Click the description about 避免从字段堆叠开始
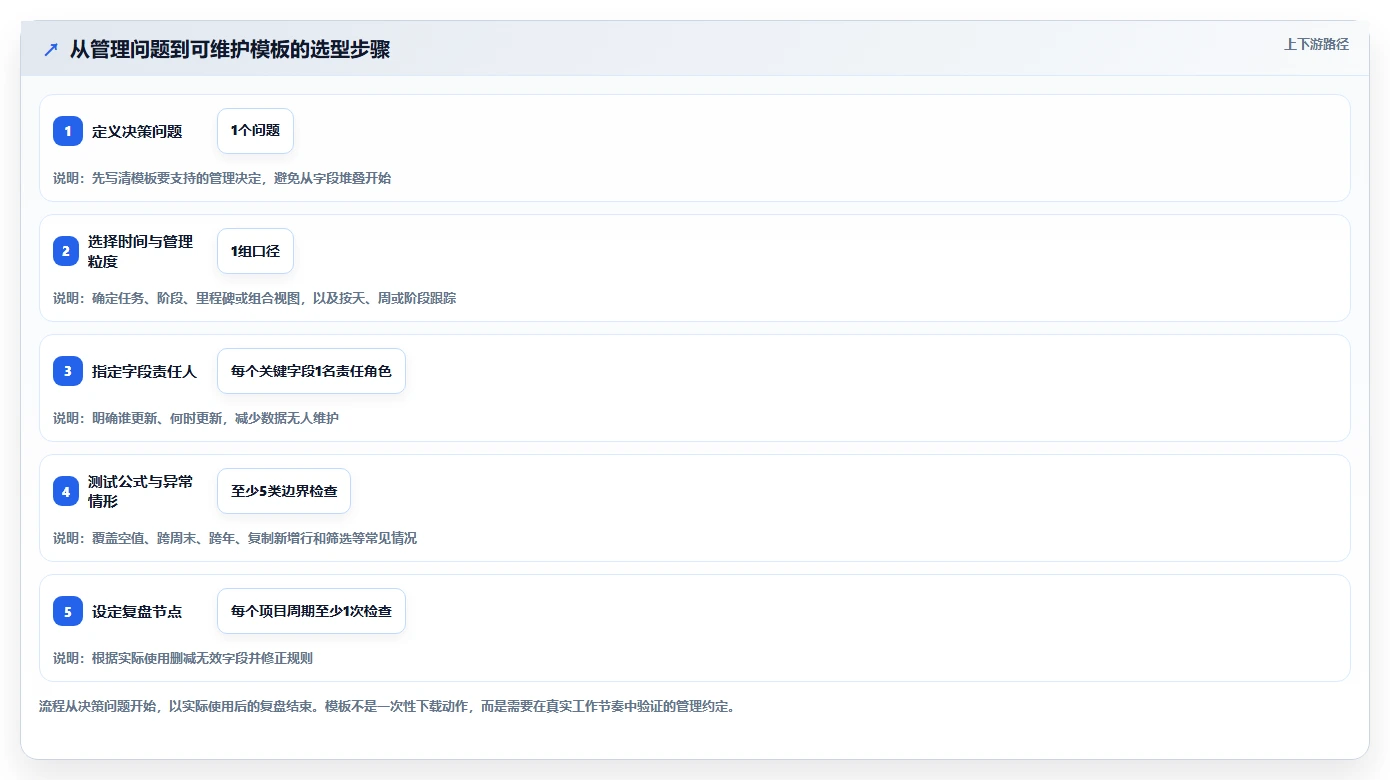The image size is (1390, 780). (222, 178)
